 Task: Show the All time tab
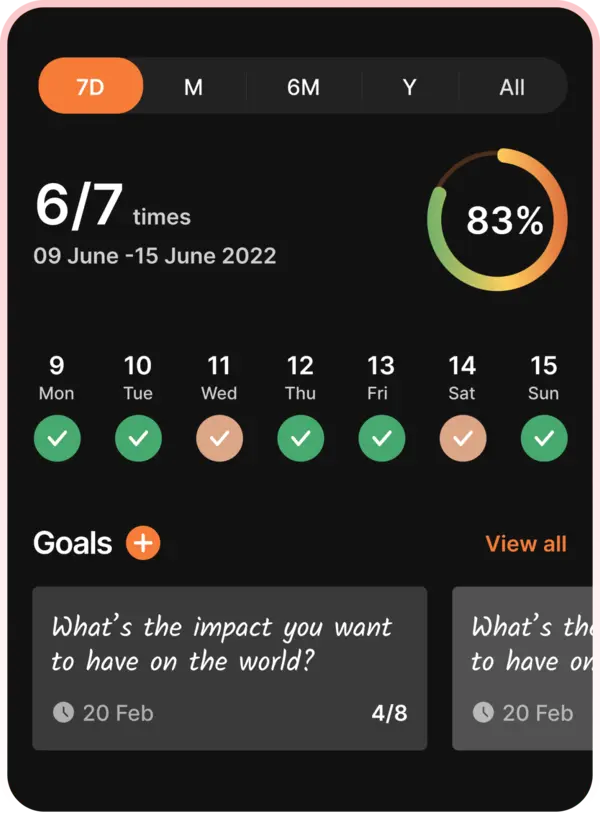tap(512, 87)
